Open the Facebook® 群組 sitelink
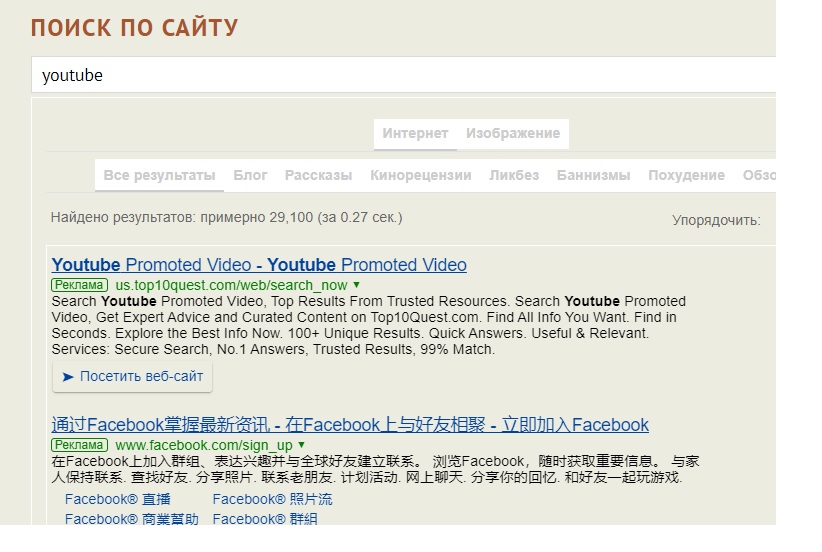This screenshot has width=822, height=552. coord(265,519)
